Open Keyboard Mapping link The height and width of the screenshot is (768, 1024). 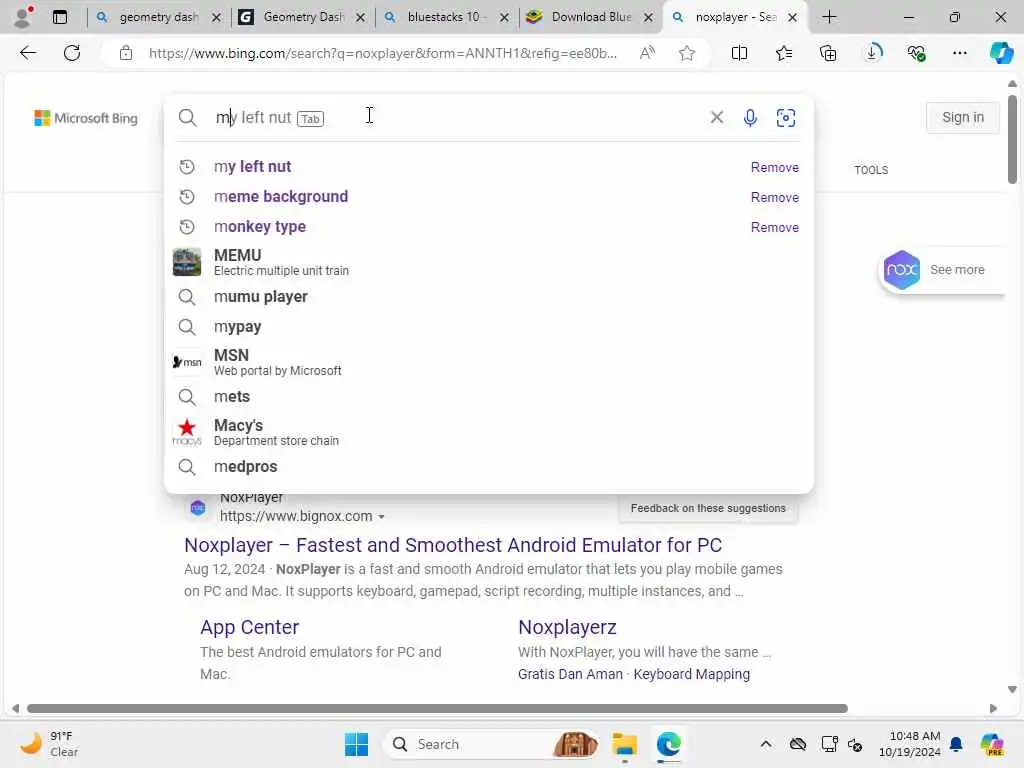(692, 674)
